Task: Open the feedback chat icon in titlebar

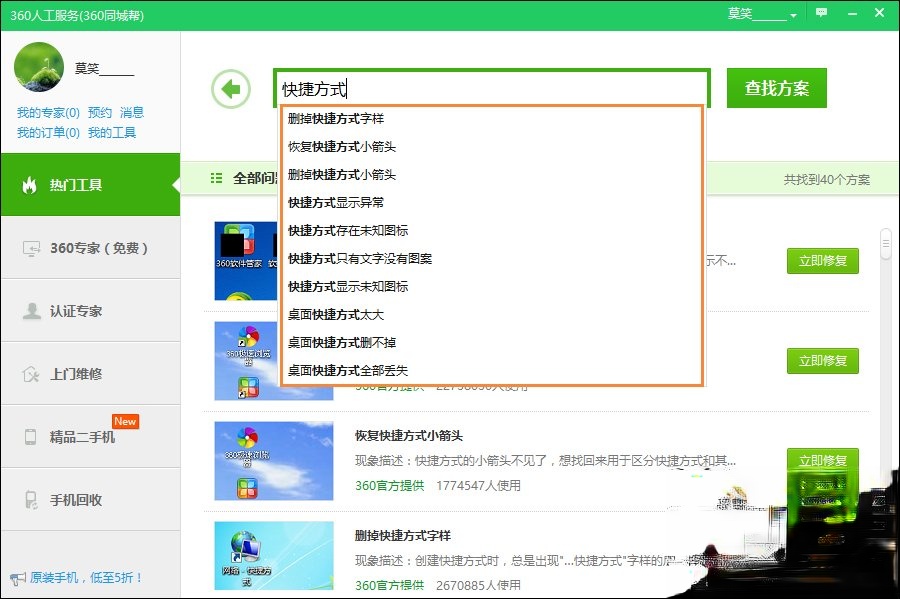Action: 822,13
